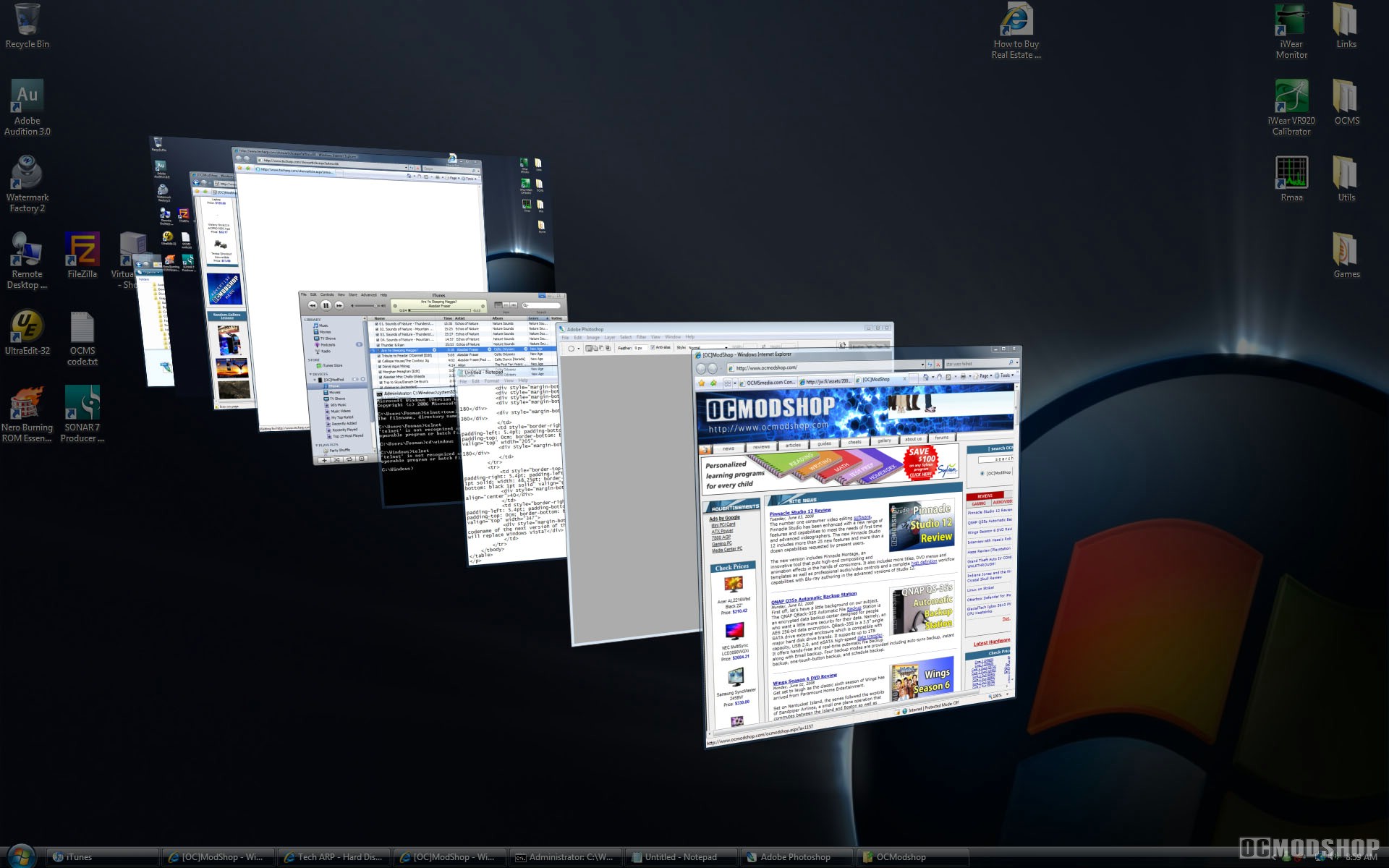Select the [OC]ModShop search radio button
Image resolution: width=1389 pixels, height=868 pixels.
pos(982,474)
